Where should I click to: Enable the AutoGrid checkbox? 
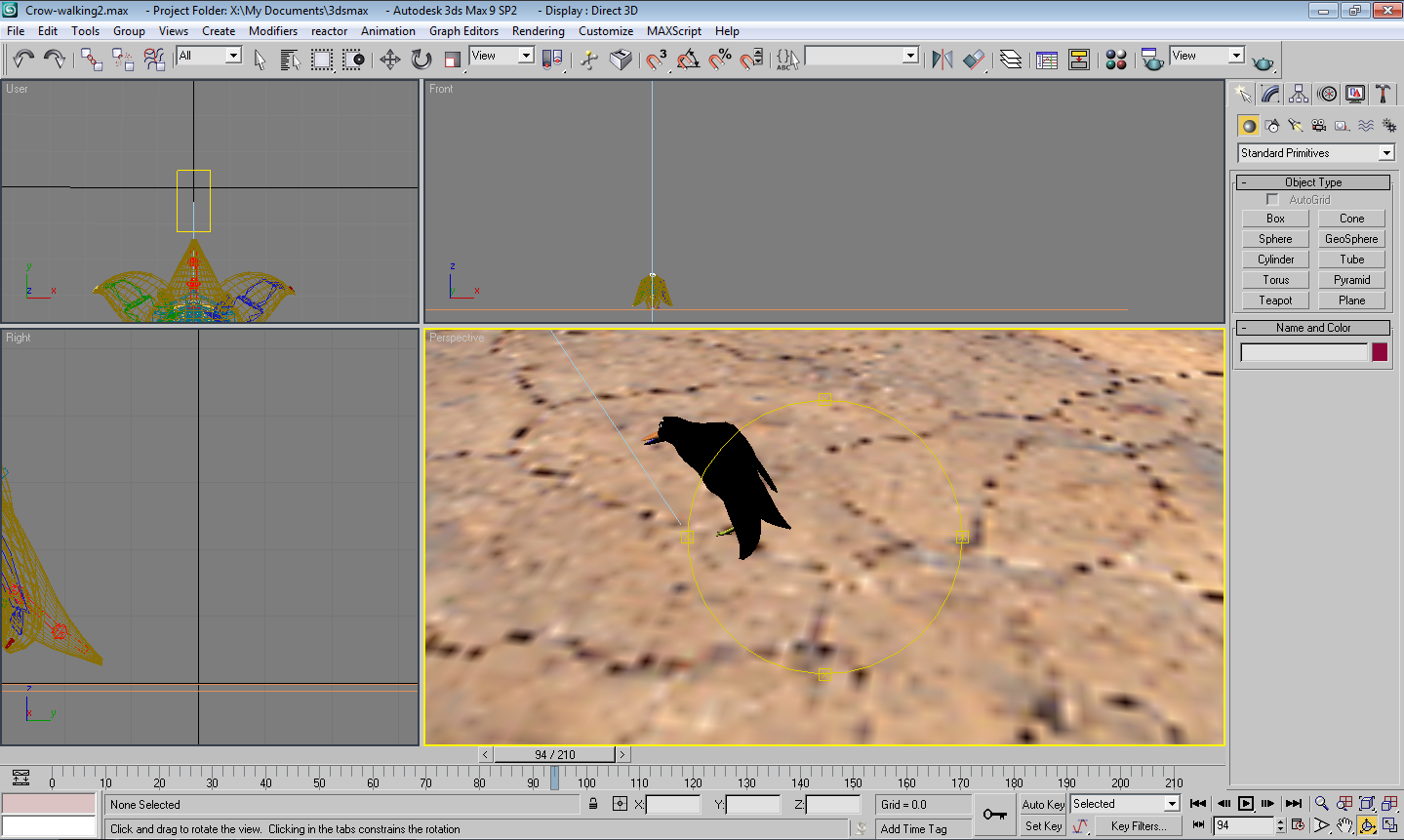(x=1272, y=199)
